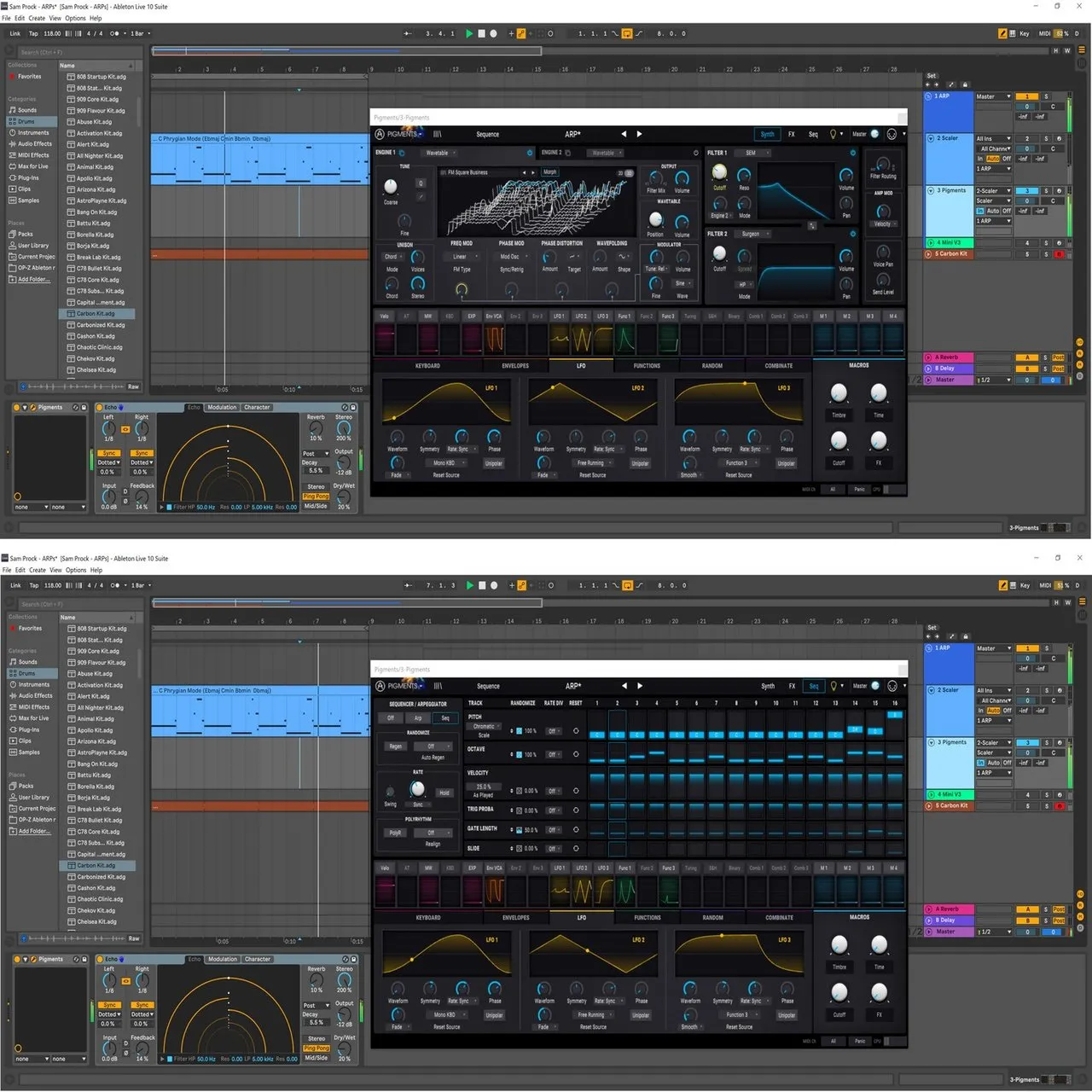
Task: Disarm the 5 Carbon Kit track in upper window
Action: (1059, 253)
